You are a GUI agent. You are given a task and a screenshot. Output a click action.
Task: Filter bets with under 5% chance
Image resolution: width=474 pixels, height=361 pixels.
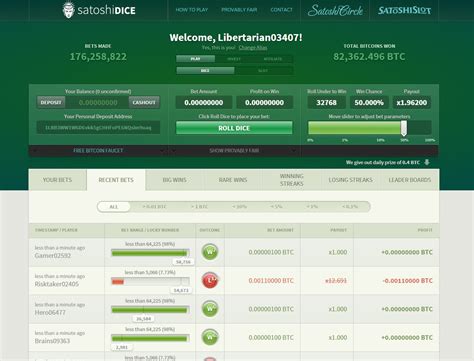tap(276, 207)
